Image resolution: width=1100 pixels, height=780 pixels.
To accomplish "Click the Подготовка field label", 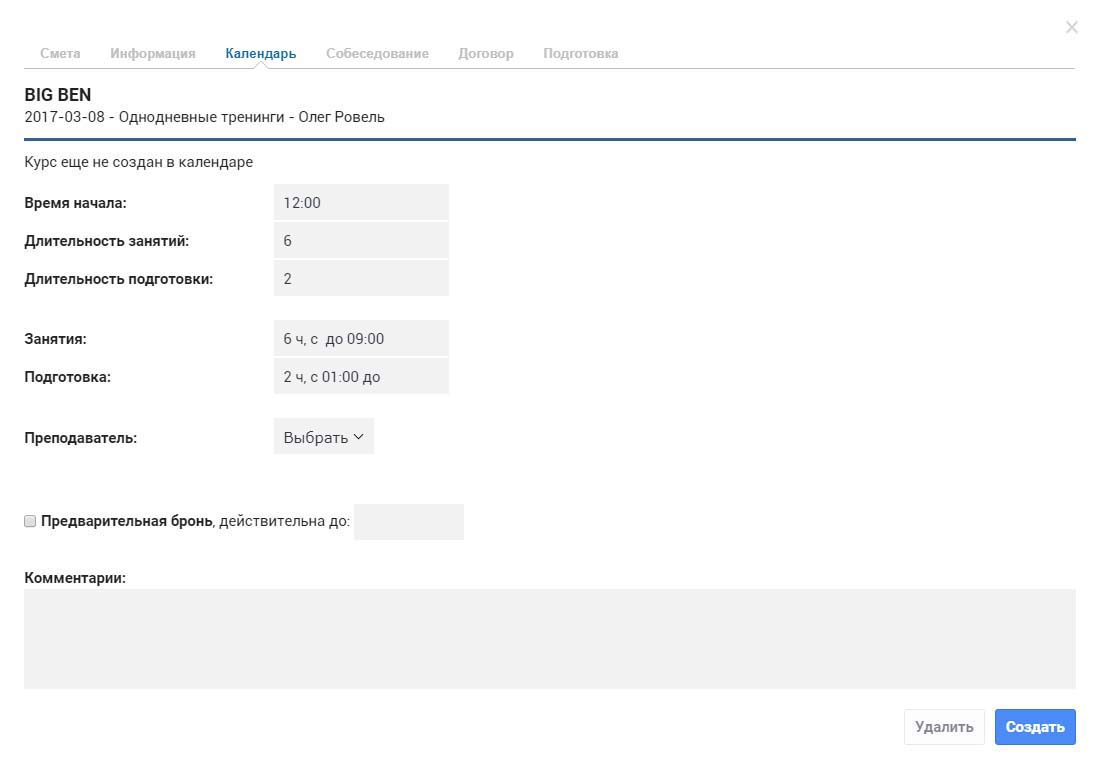I will 67,377.
